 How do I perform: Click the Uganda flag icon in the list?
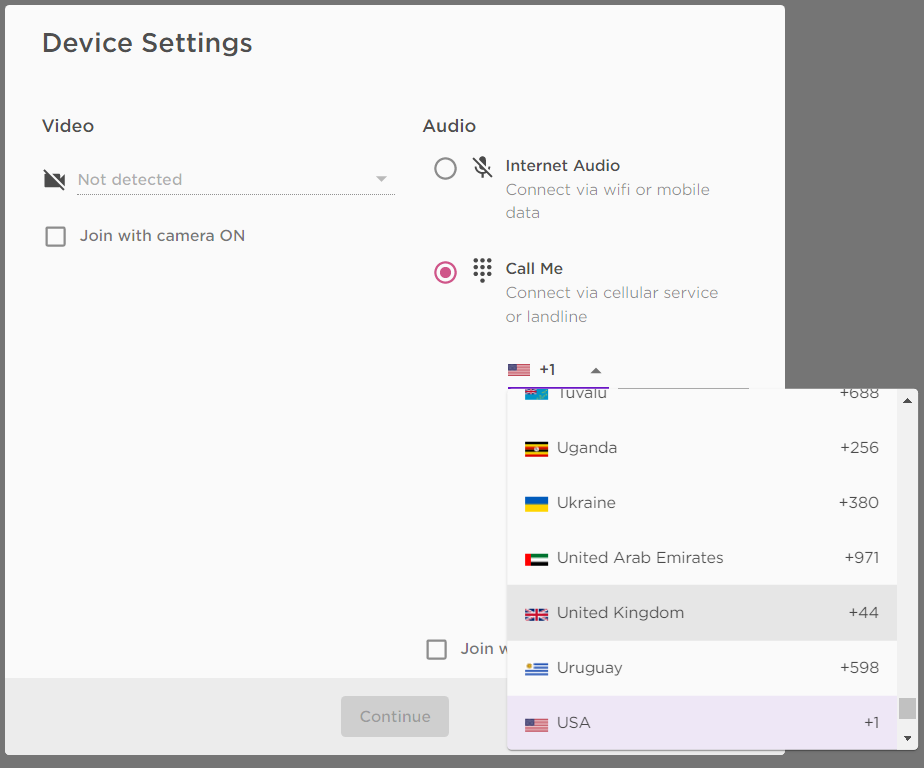(x=536, y=449)
